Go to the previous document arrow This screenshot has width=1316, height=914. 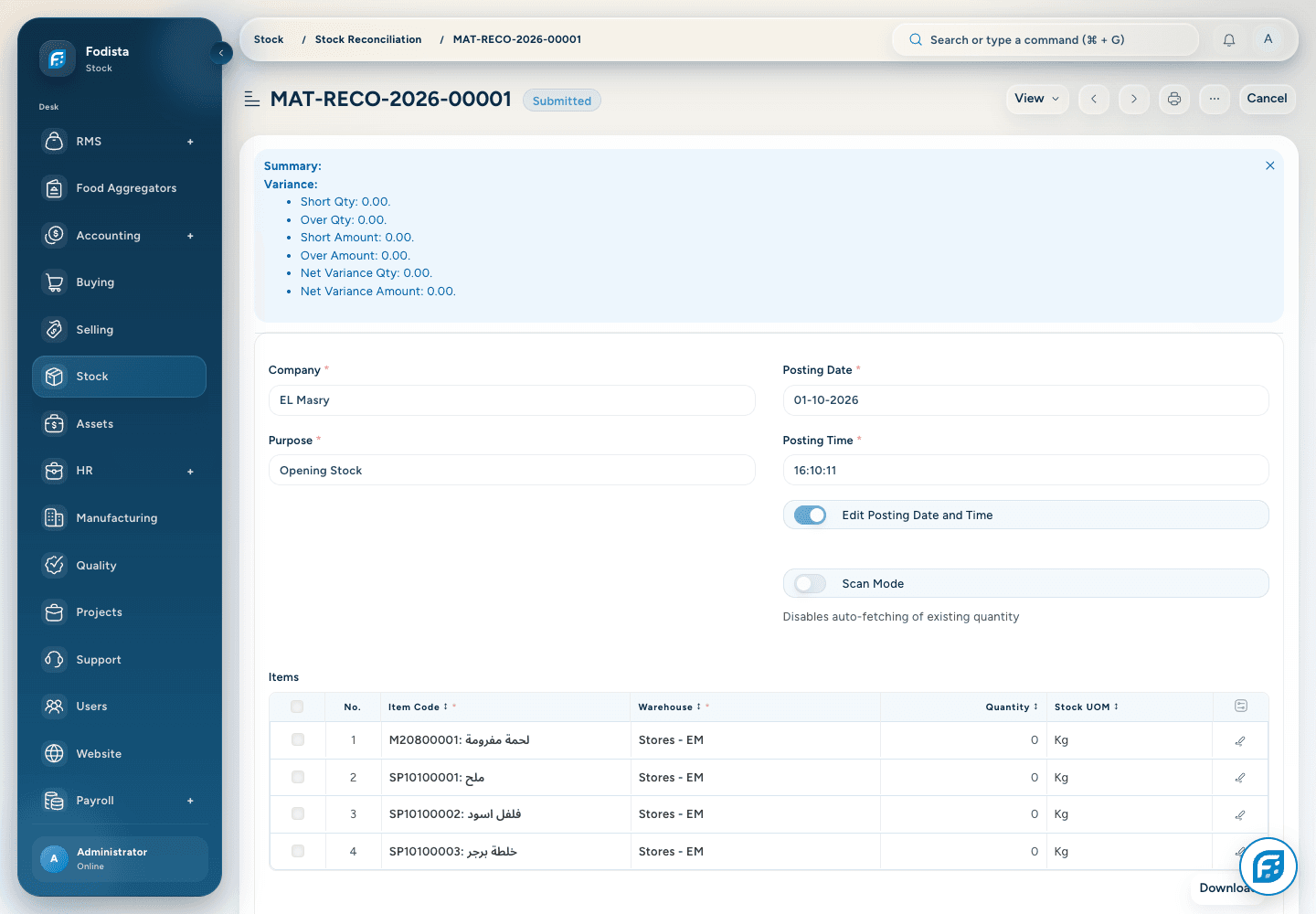[1094, 99]
